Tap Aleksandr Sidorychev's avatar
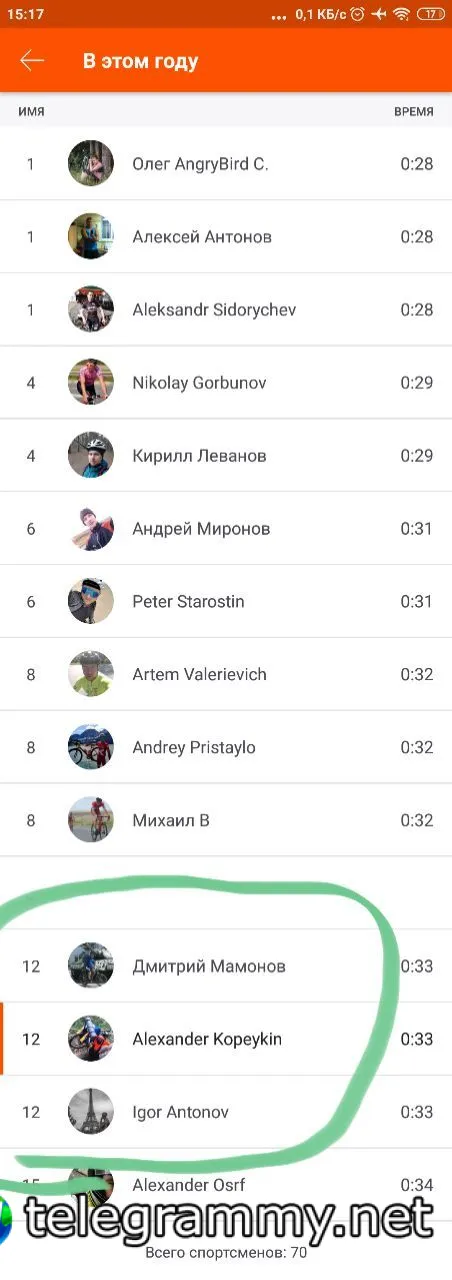 (x=91, y=309)
